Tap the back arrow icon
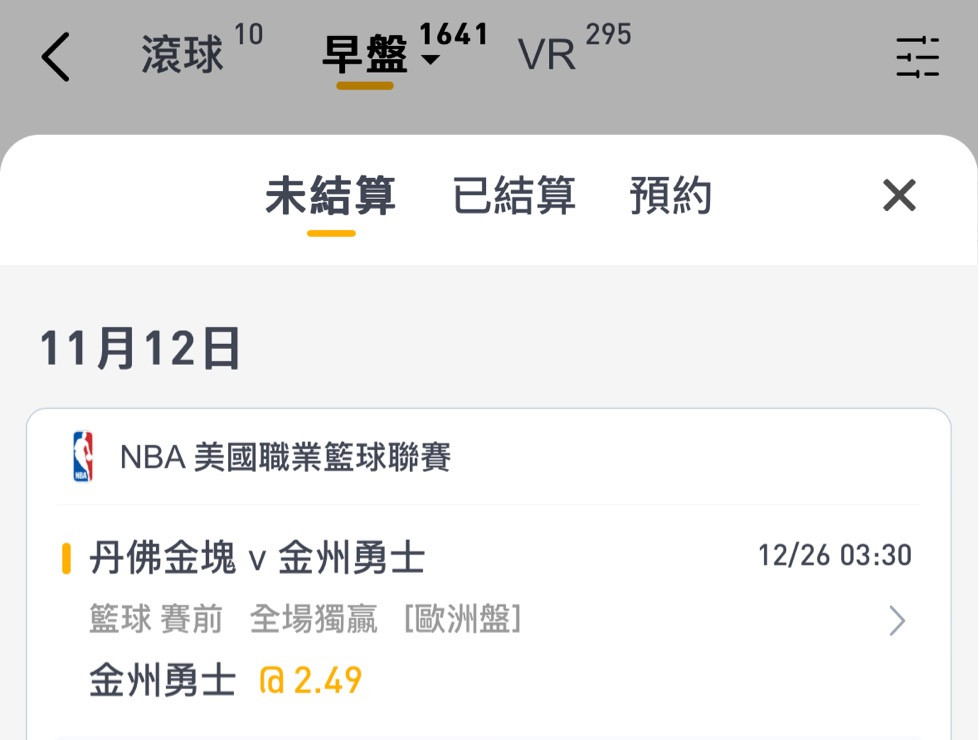This screenshot has width=979, height=740. point(56,57)
